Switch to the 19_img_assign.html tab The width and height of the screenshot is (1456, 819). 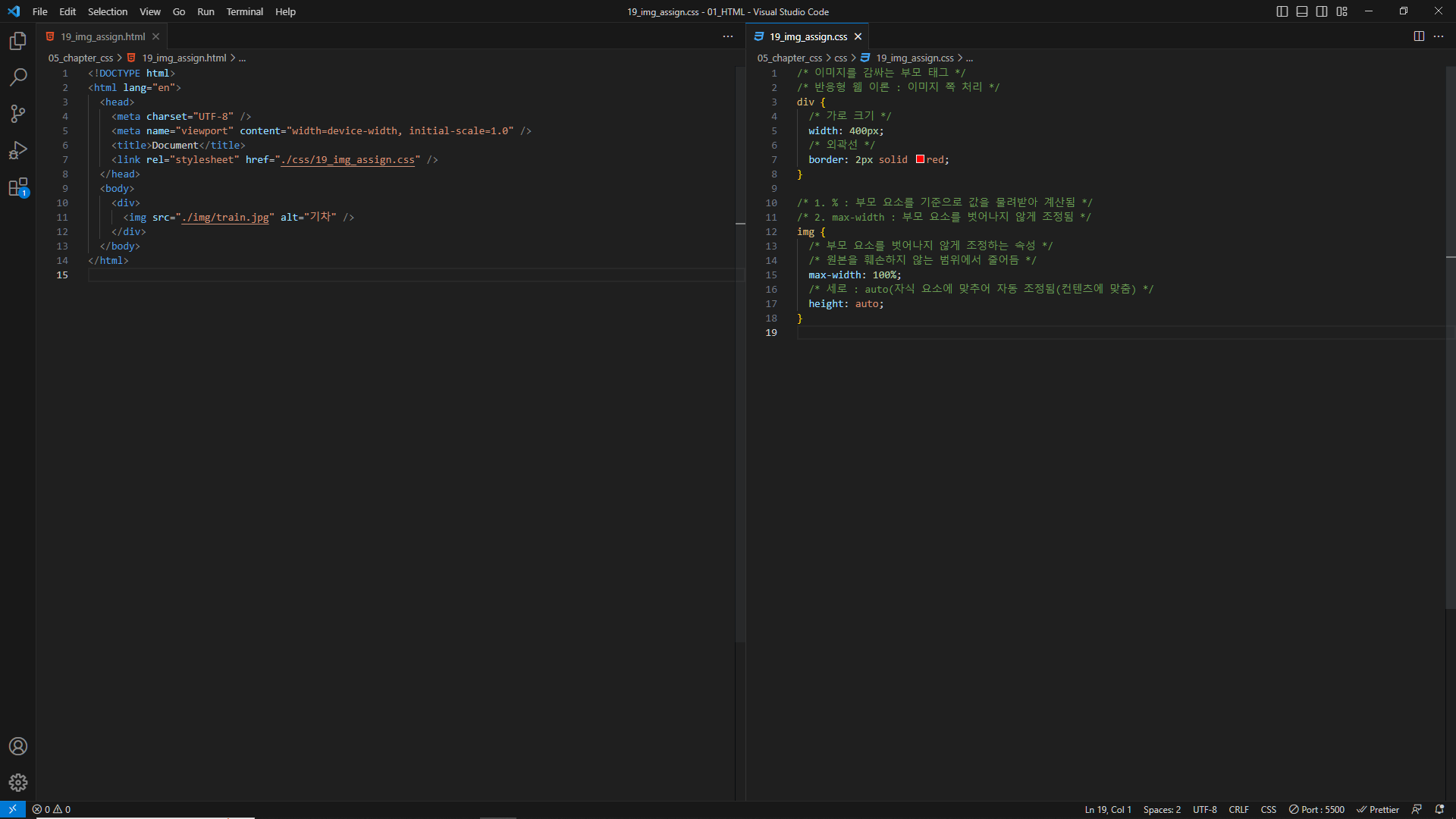point(102,36)
